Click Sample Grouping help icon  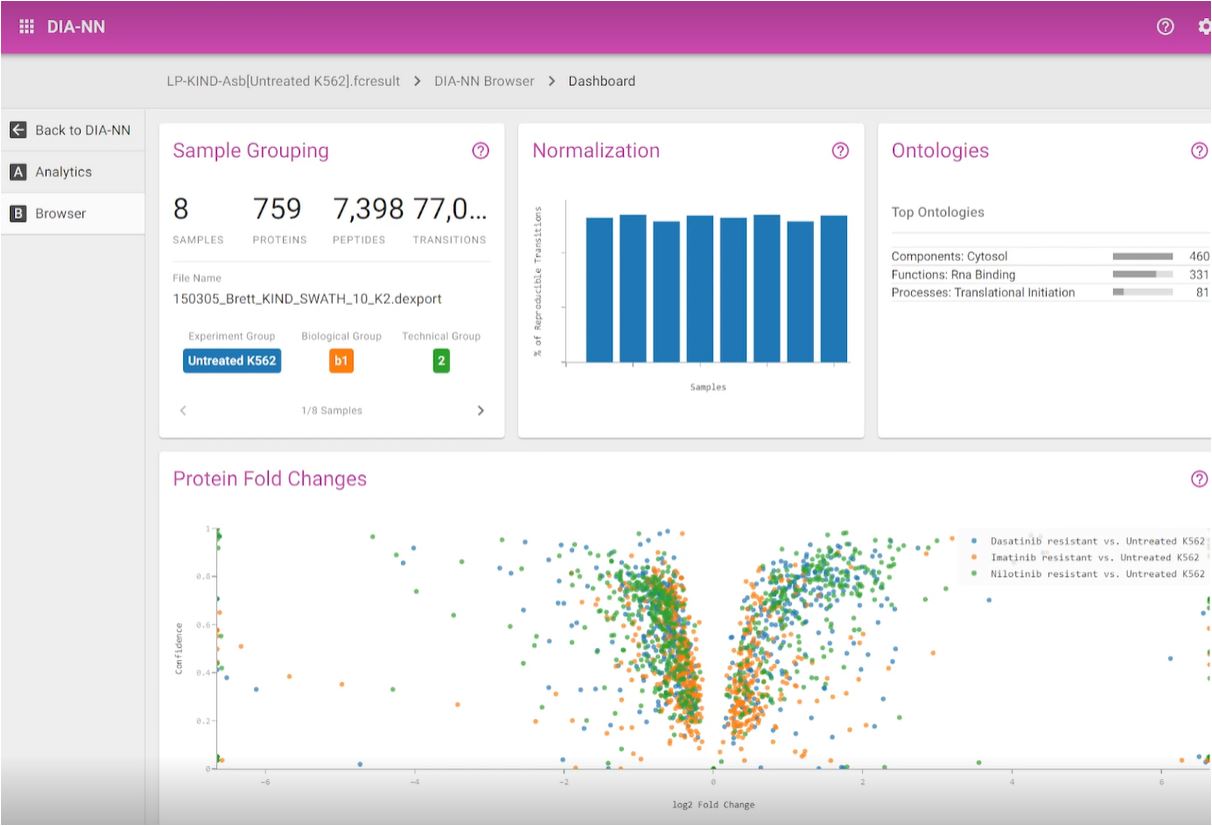point(480,151)
